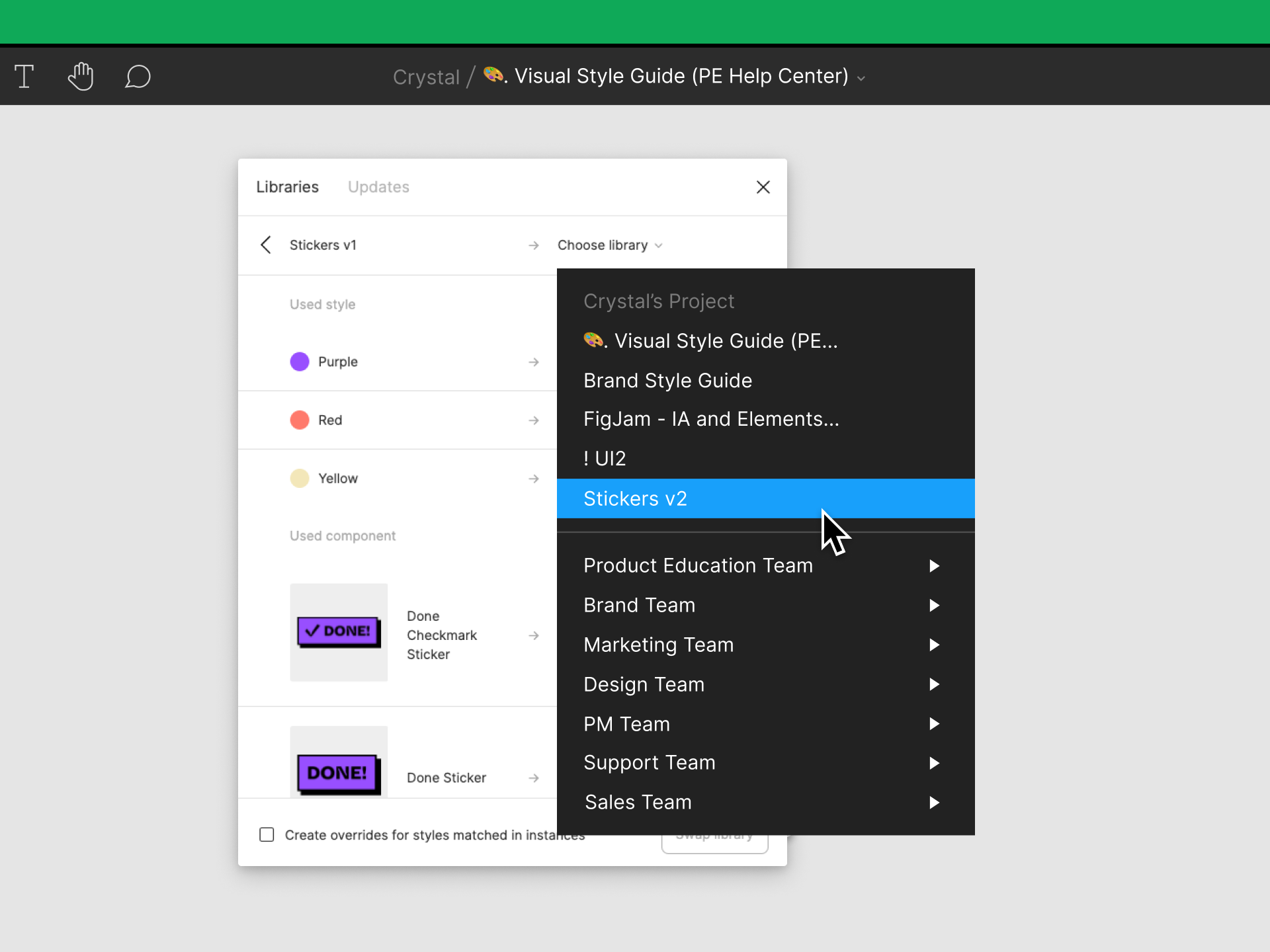Image resolution: width=1270 pixels, height=952 pixels.
Task: Expand the Design Team submenu
Action: (x=934, y=684)
